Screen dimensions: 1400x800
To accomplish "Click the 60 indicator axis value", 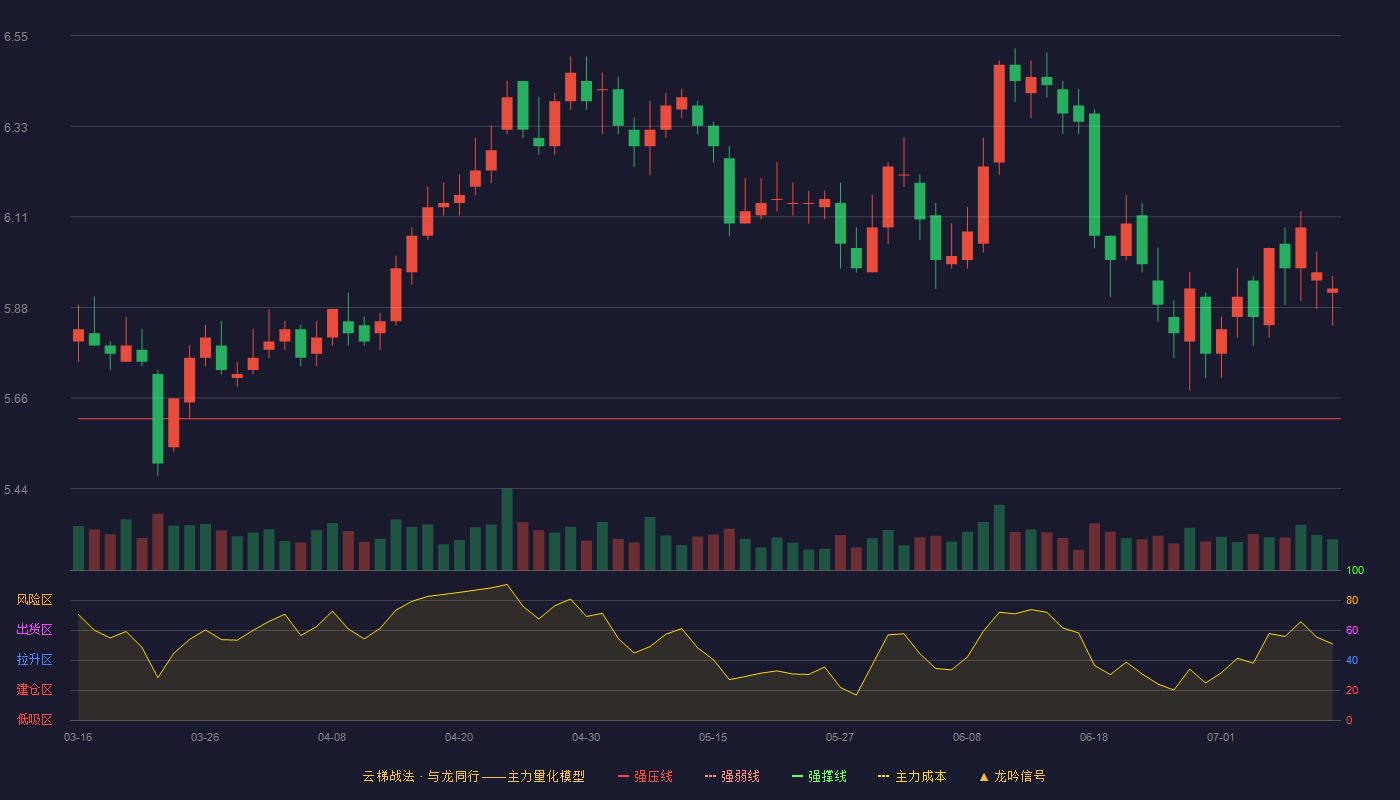I will coord(1352,631).
